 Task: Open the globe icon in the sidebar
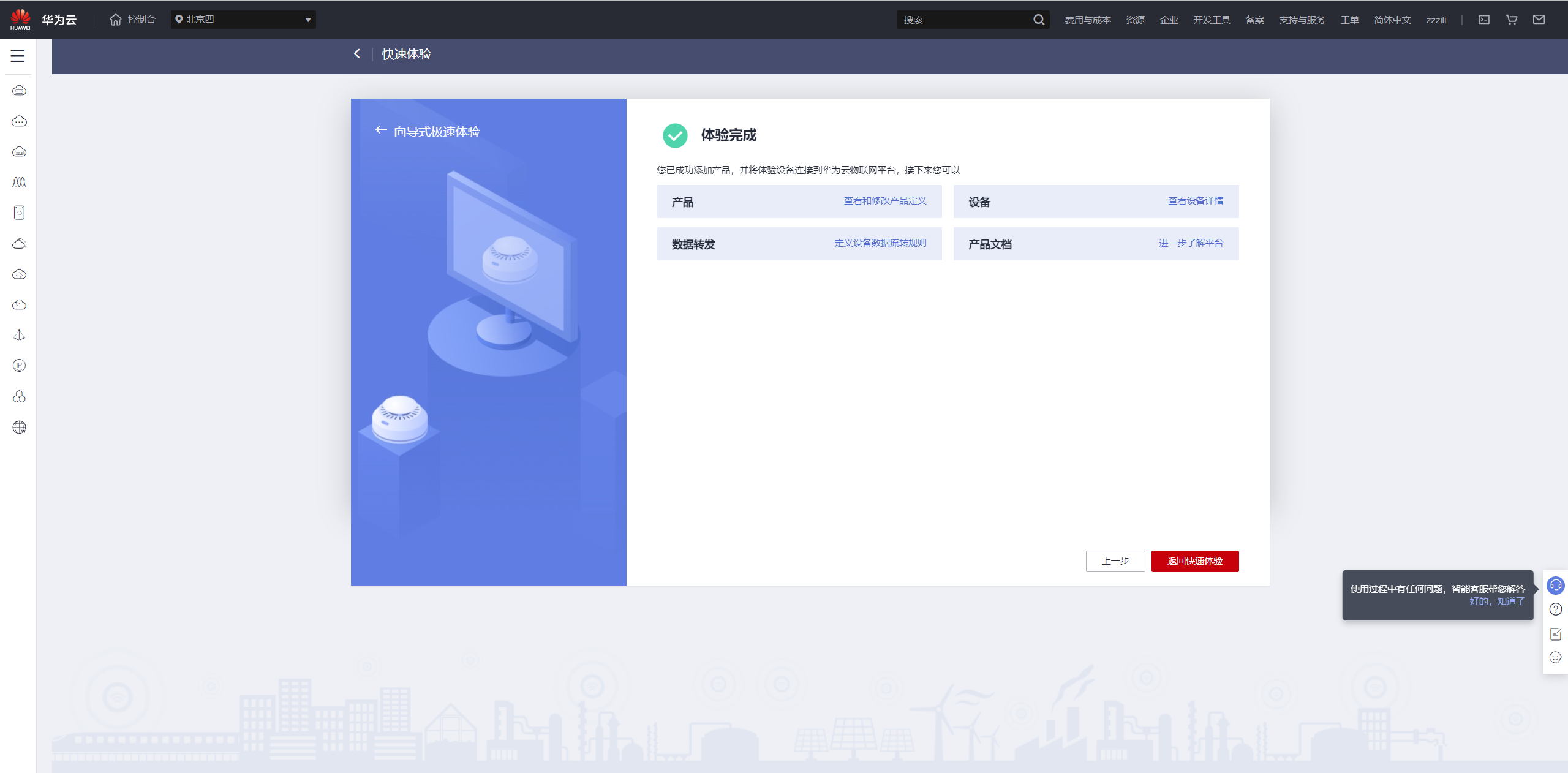pos(19,427)
